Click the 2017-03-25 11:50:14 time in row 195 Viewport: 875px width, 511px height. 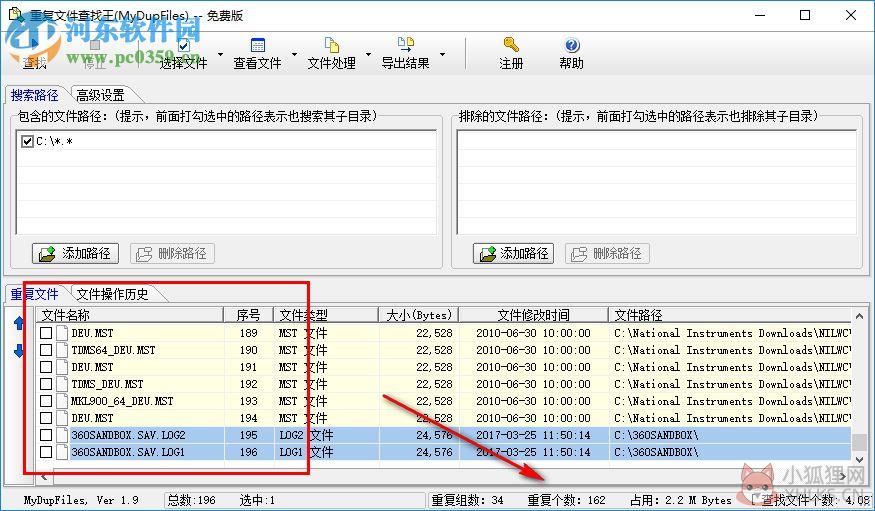(533, 435)
